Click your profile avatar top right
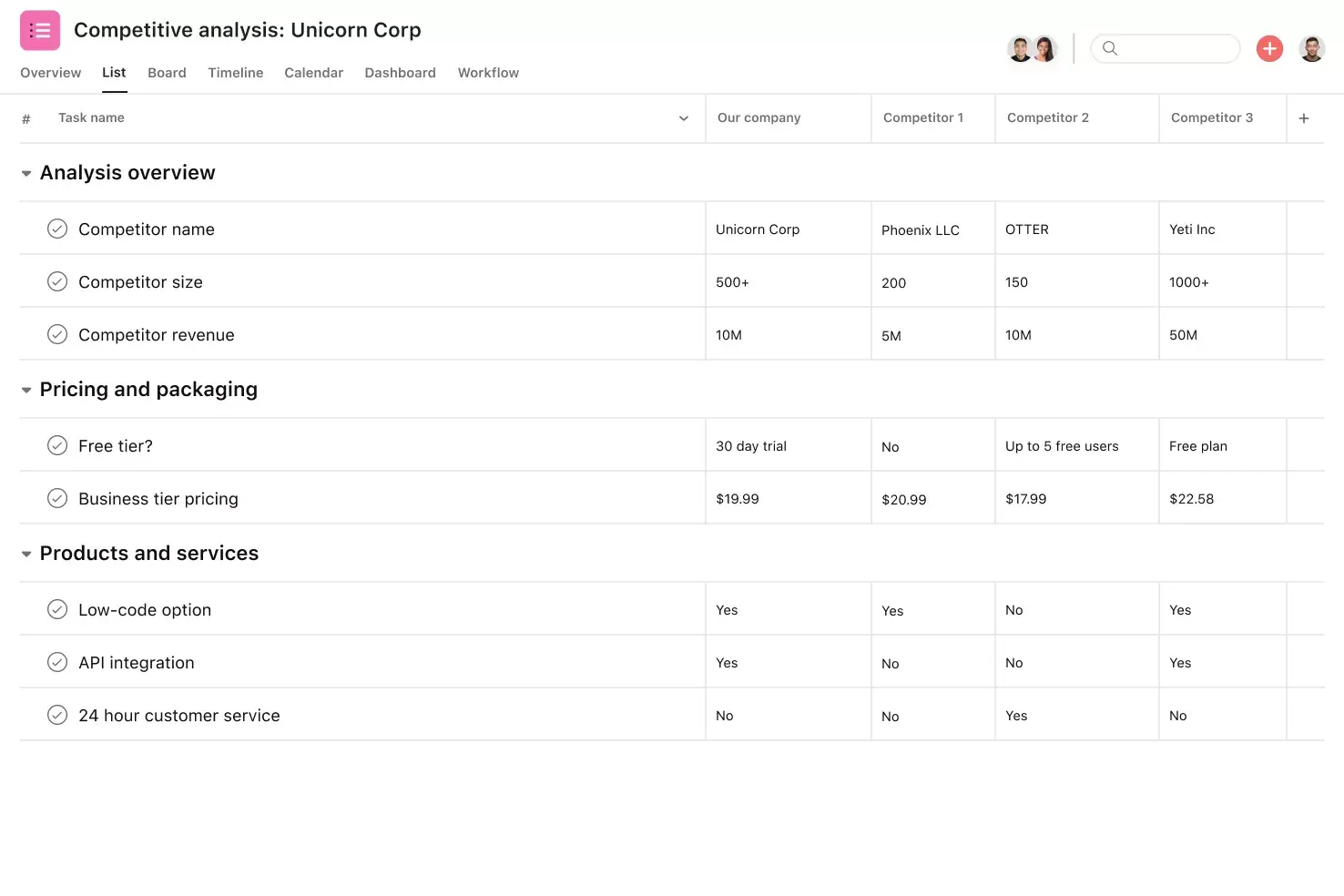Viewport: 1344px width, 896px height. click(x=1312, y=48)
